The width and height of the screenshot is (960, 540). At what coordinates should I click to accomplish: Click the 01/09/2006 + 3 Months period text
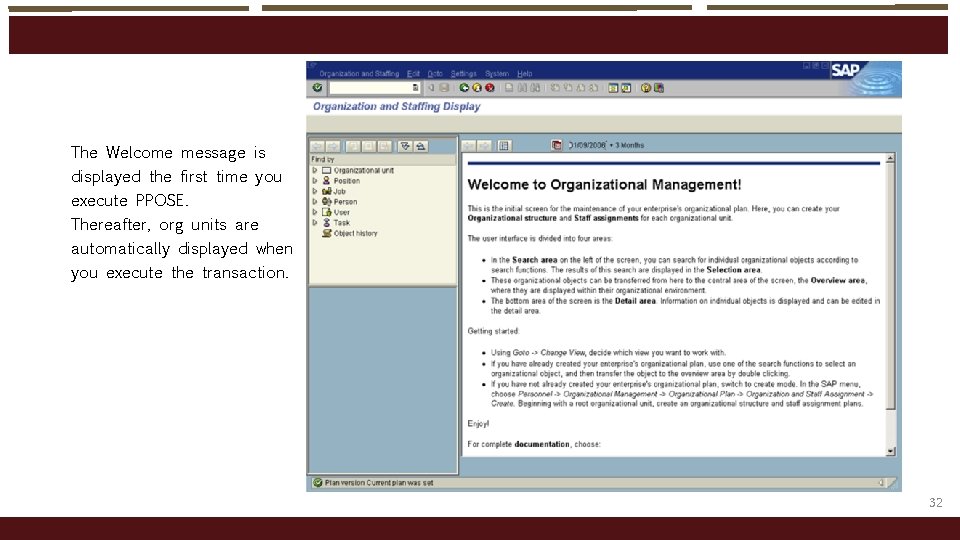point(606,145)
